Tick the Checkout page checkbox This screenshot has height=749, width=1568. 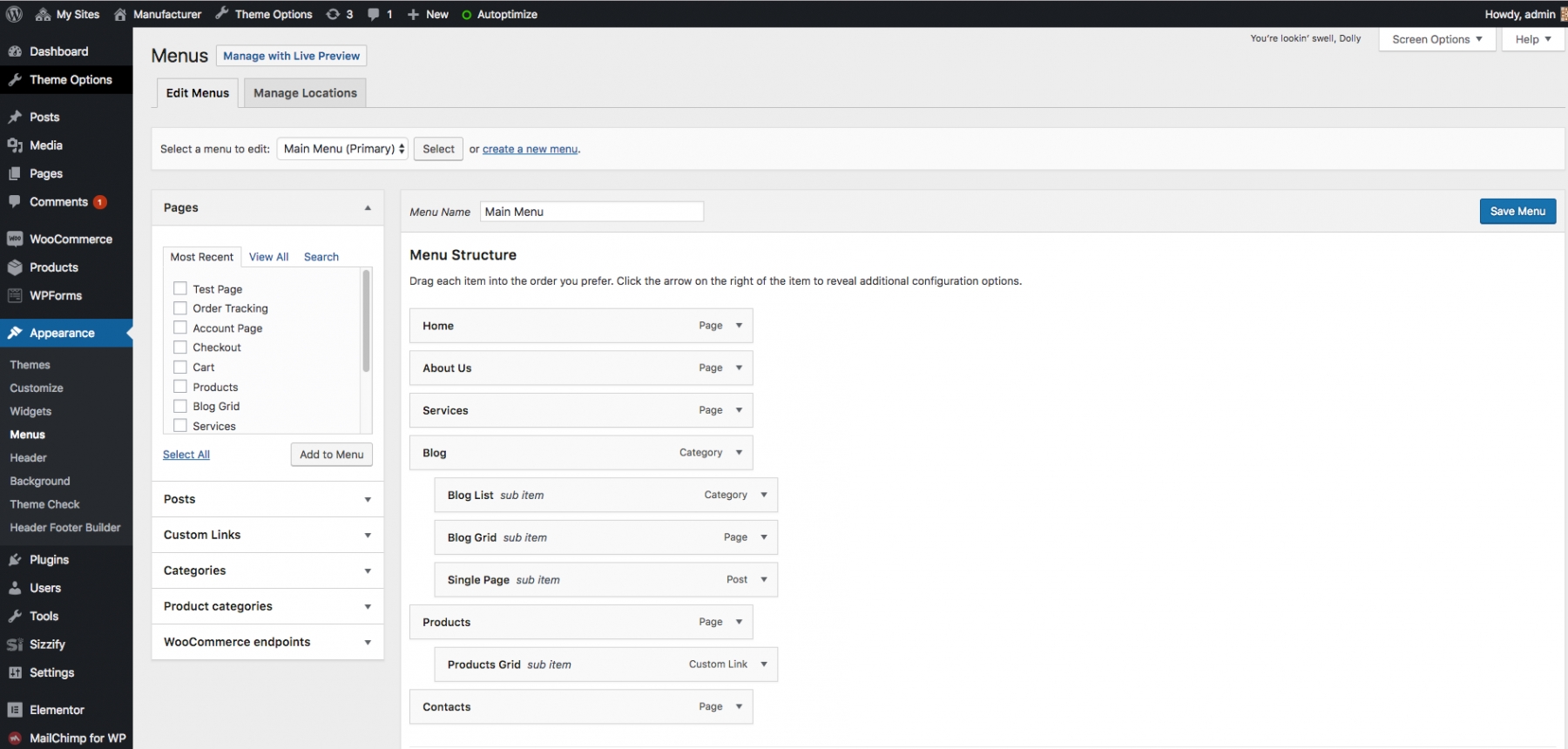coord(180,348)
